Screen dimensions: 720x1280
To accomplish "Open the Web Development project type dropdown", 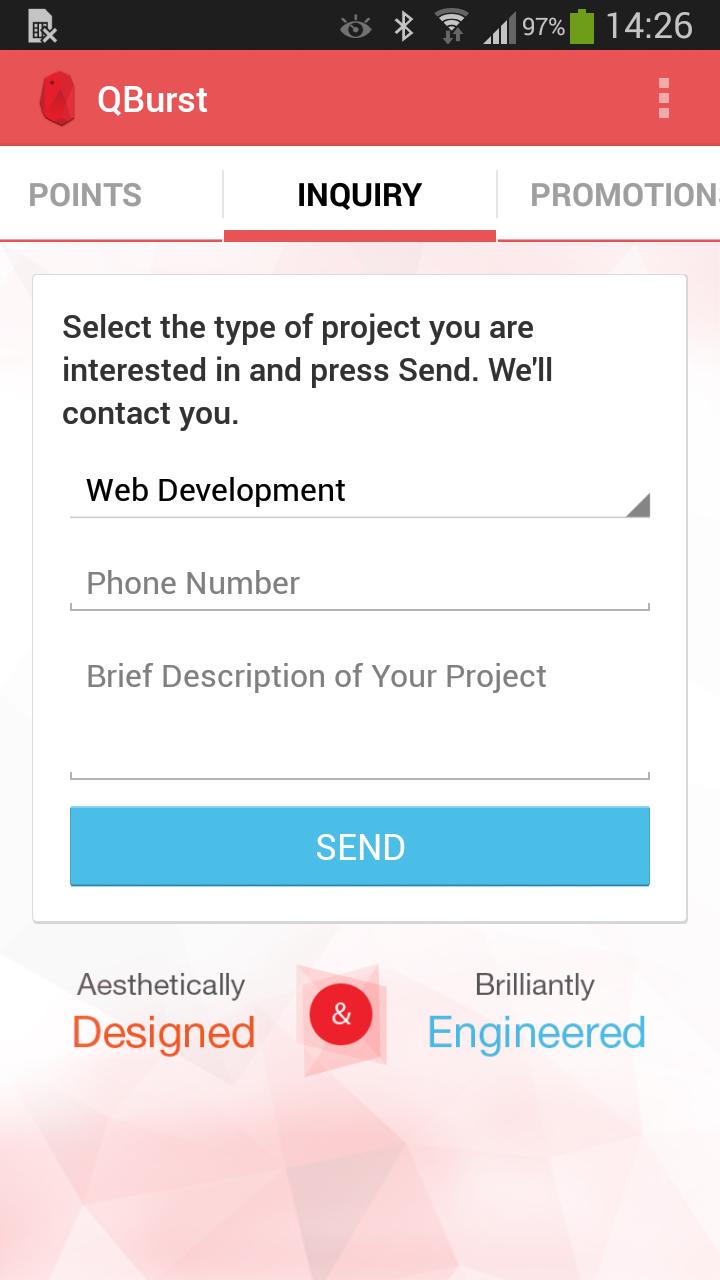I will tap(340, 491).
